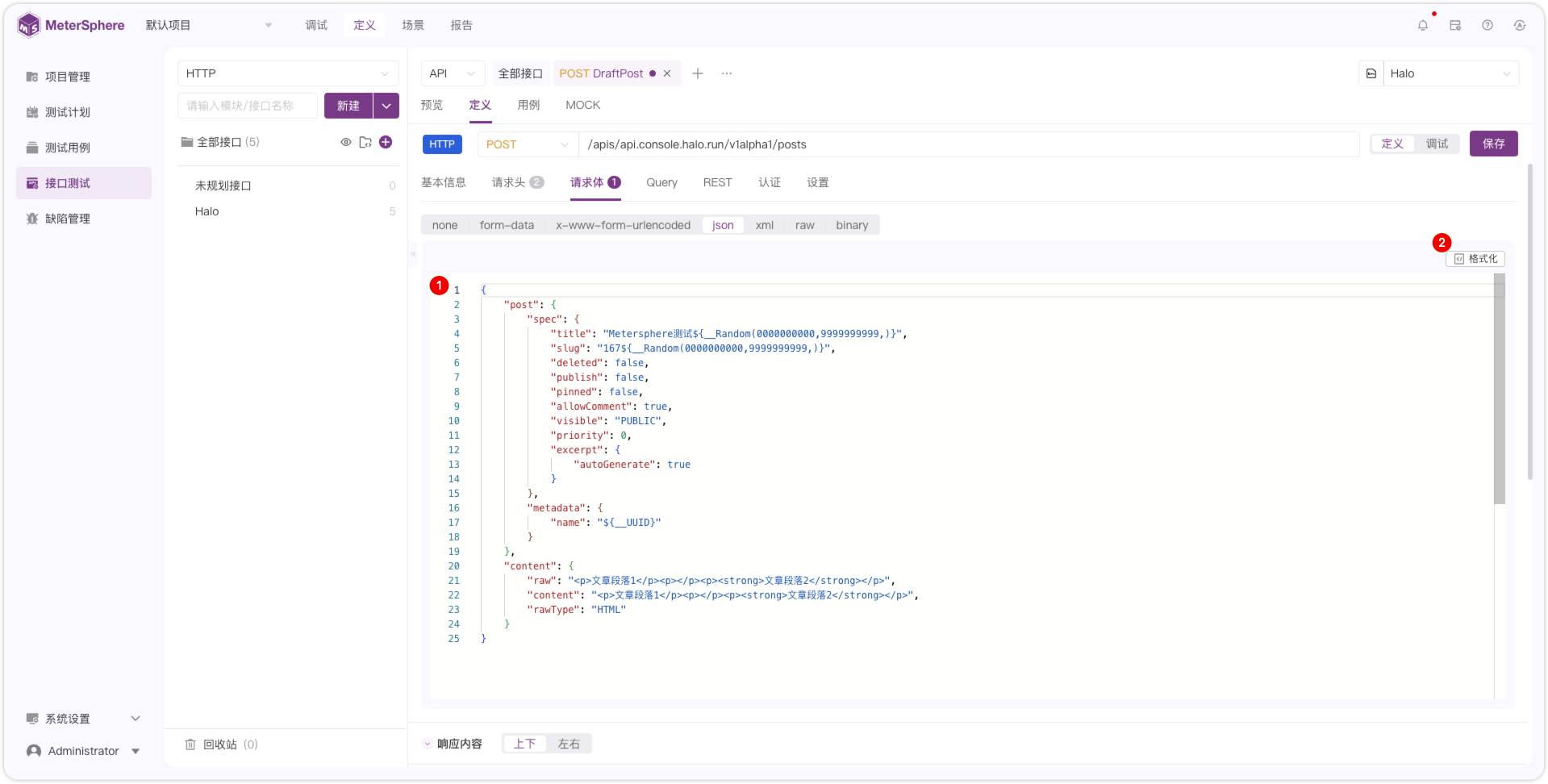Open the notifications bell

(x=1423, y=25)
